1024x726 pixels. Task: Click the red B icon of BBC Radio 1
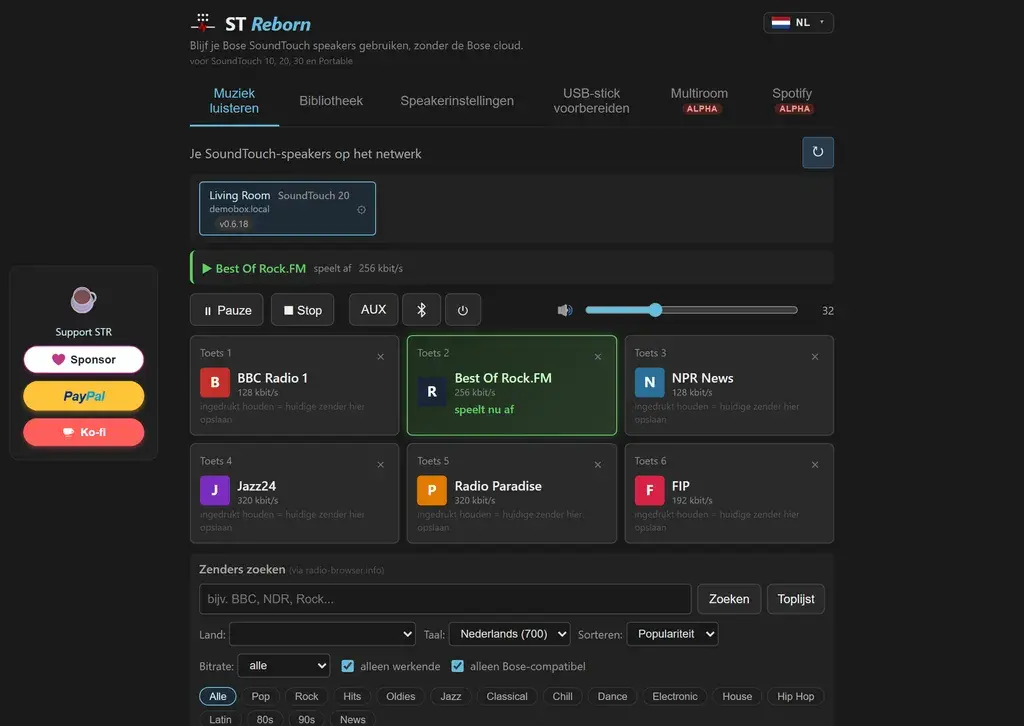point(215,383)
